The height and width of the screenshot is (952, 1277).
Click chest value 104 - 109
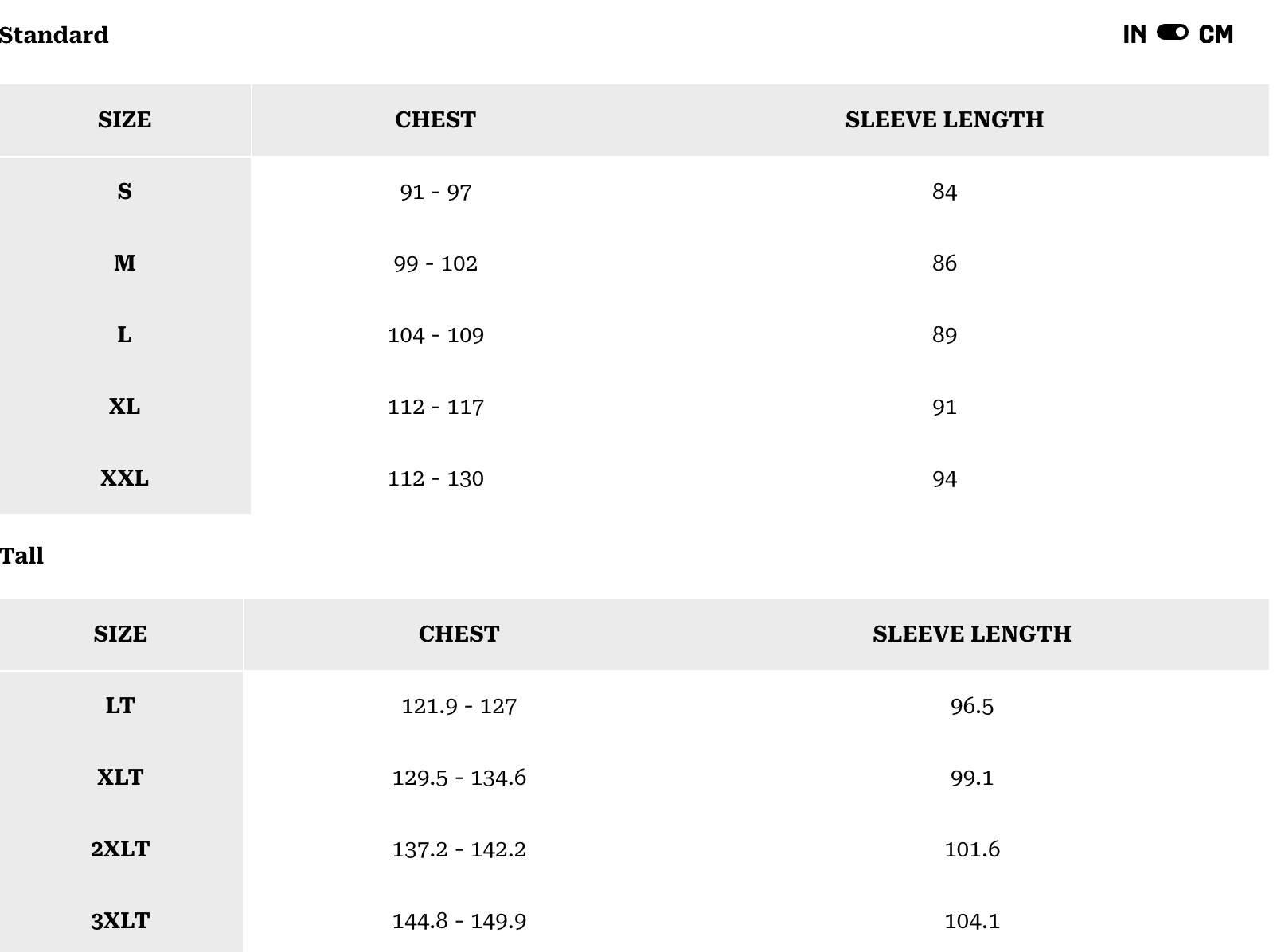click(x=435, y=335)
